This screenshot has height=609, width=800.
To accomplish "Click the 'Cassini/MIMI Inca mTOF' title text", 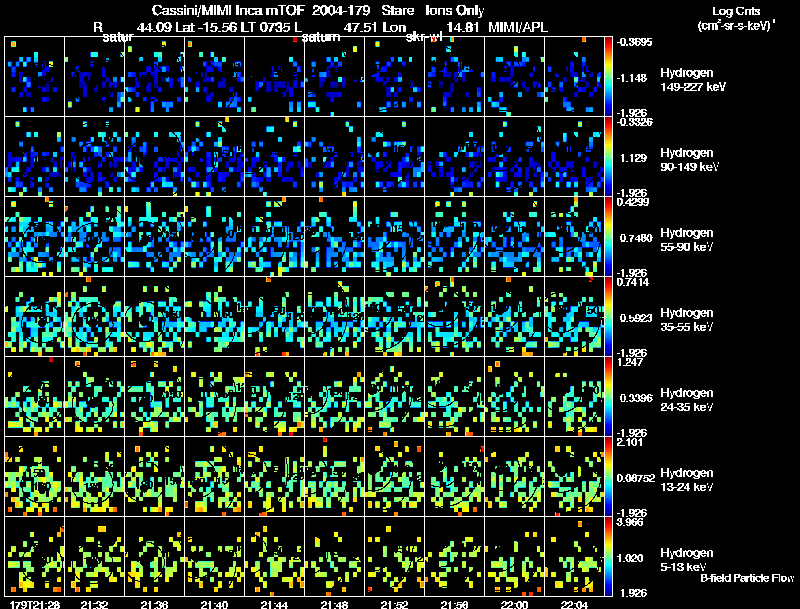I will coord(228,10).
